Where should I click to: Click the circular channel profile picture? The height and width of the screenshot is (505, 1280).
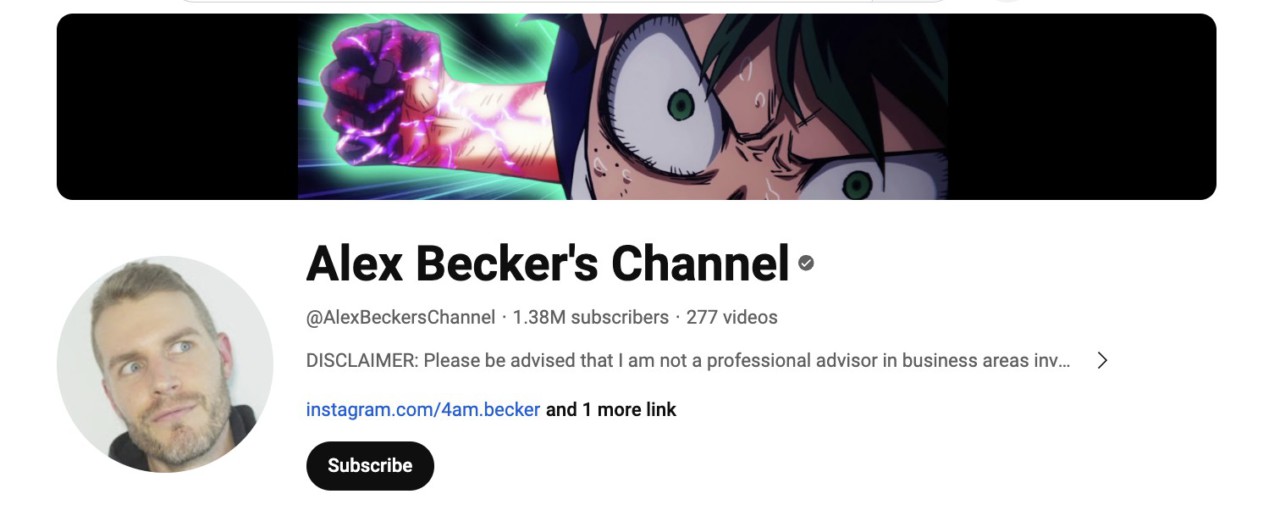tap(165, 364)
